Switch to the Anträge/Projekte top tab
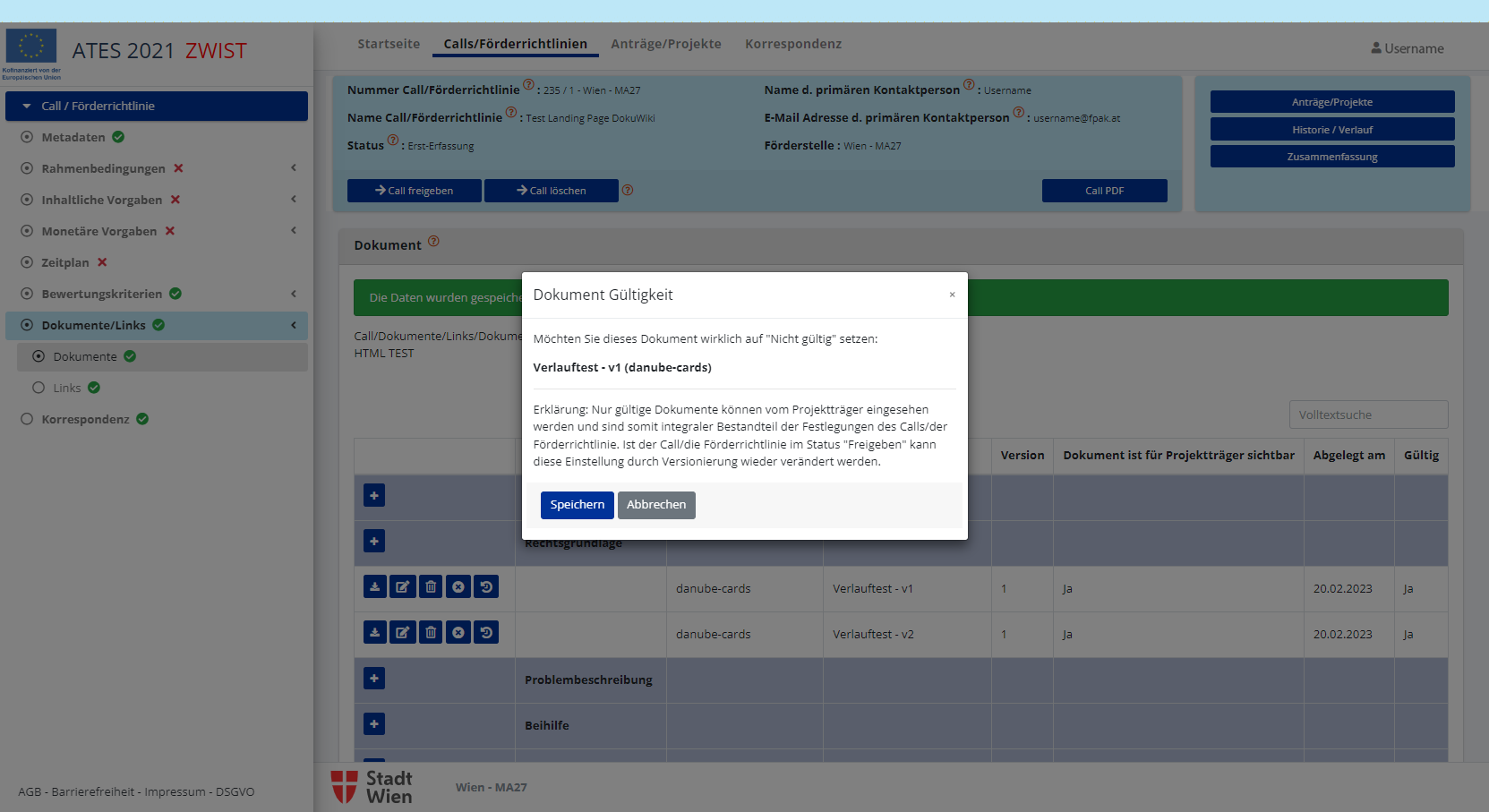 [x=665, y=44]
